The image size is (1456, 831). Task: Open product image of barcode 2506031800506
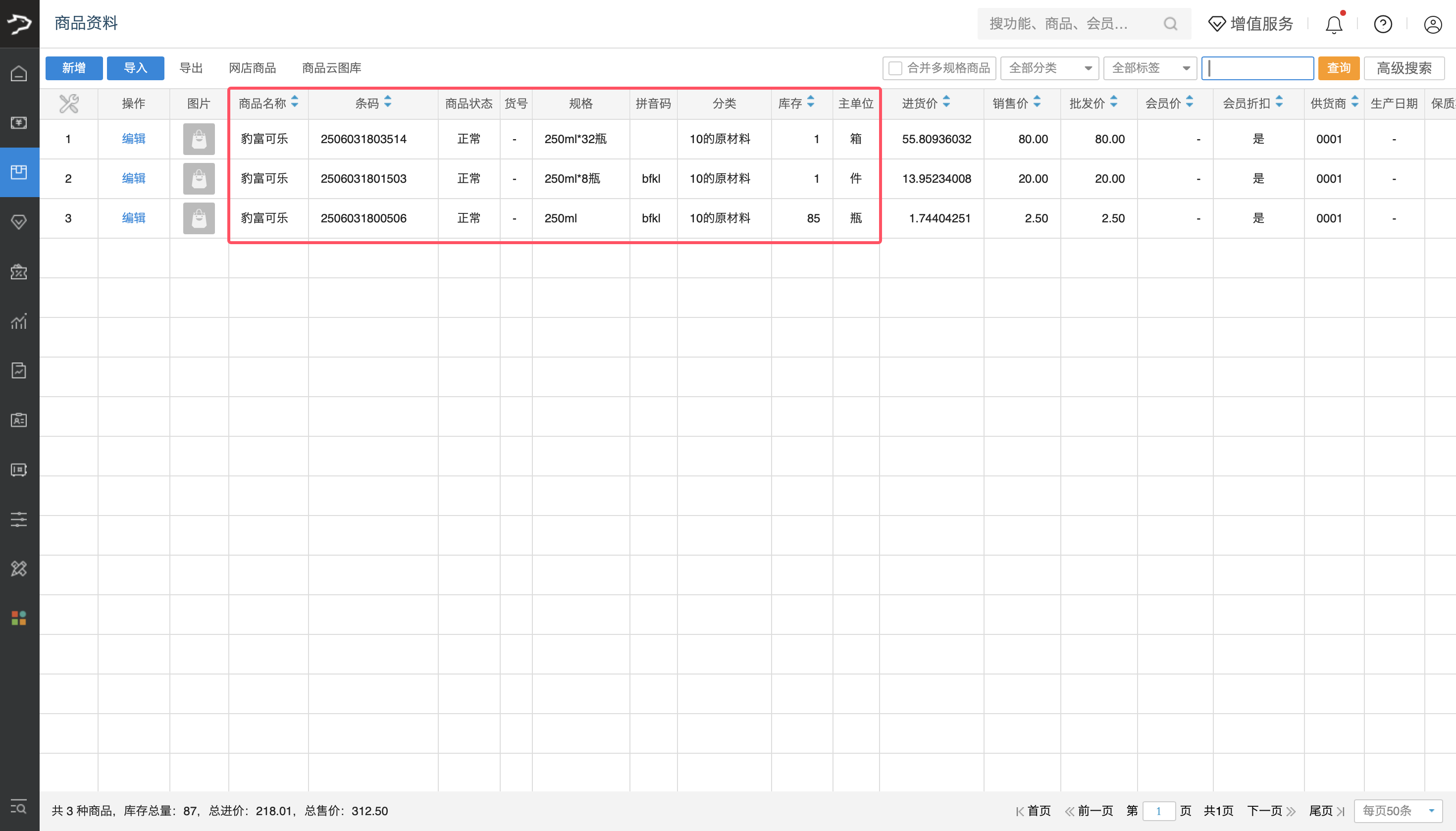199,218
